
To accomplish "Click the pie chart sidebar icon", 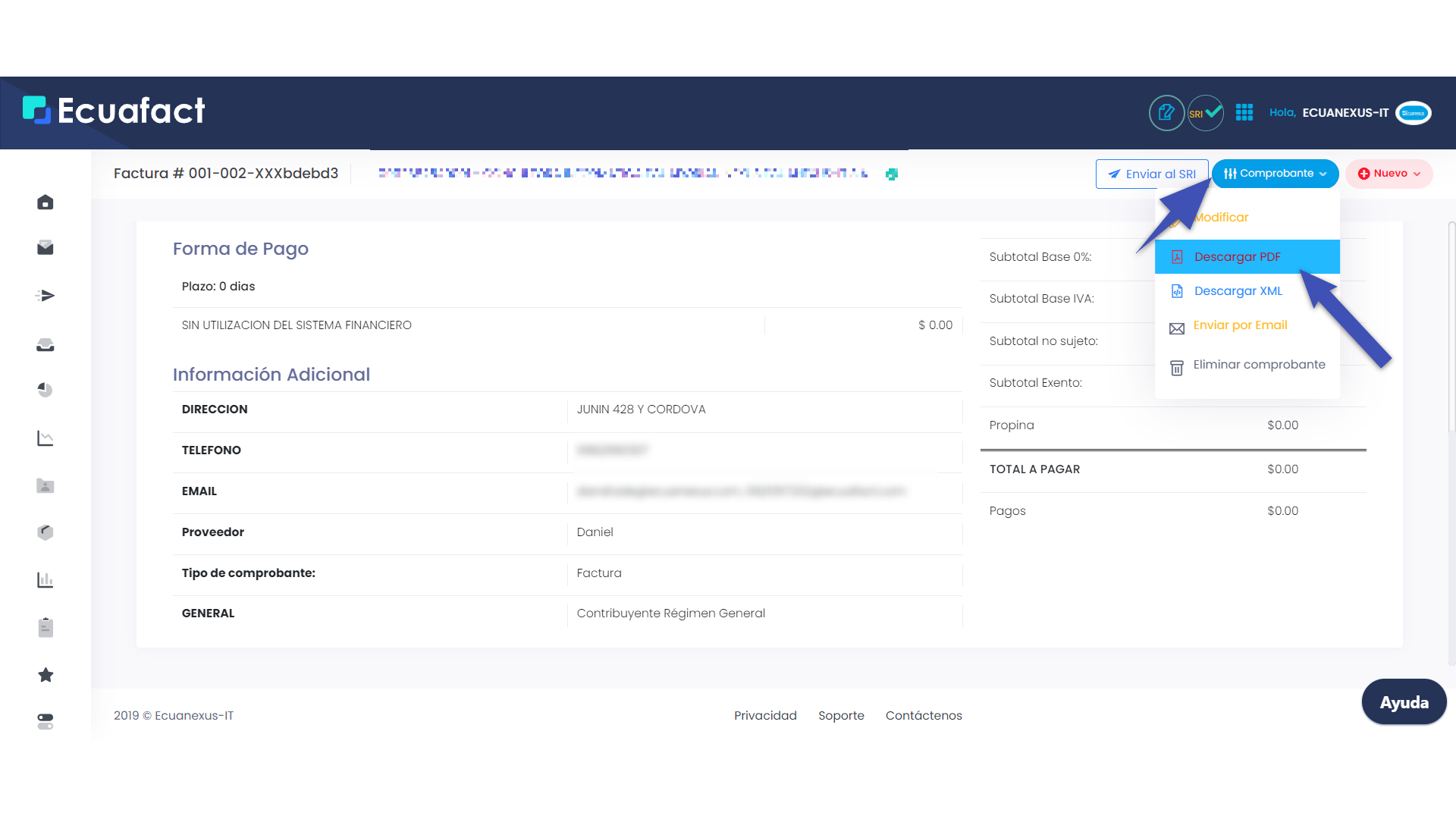I will (x=45, y=390).
